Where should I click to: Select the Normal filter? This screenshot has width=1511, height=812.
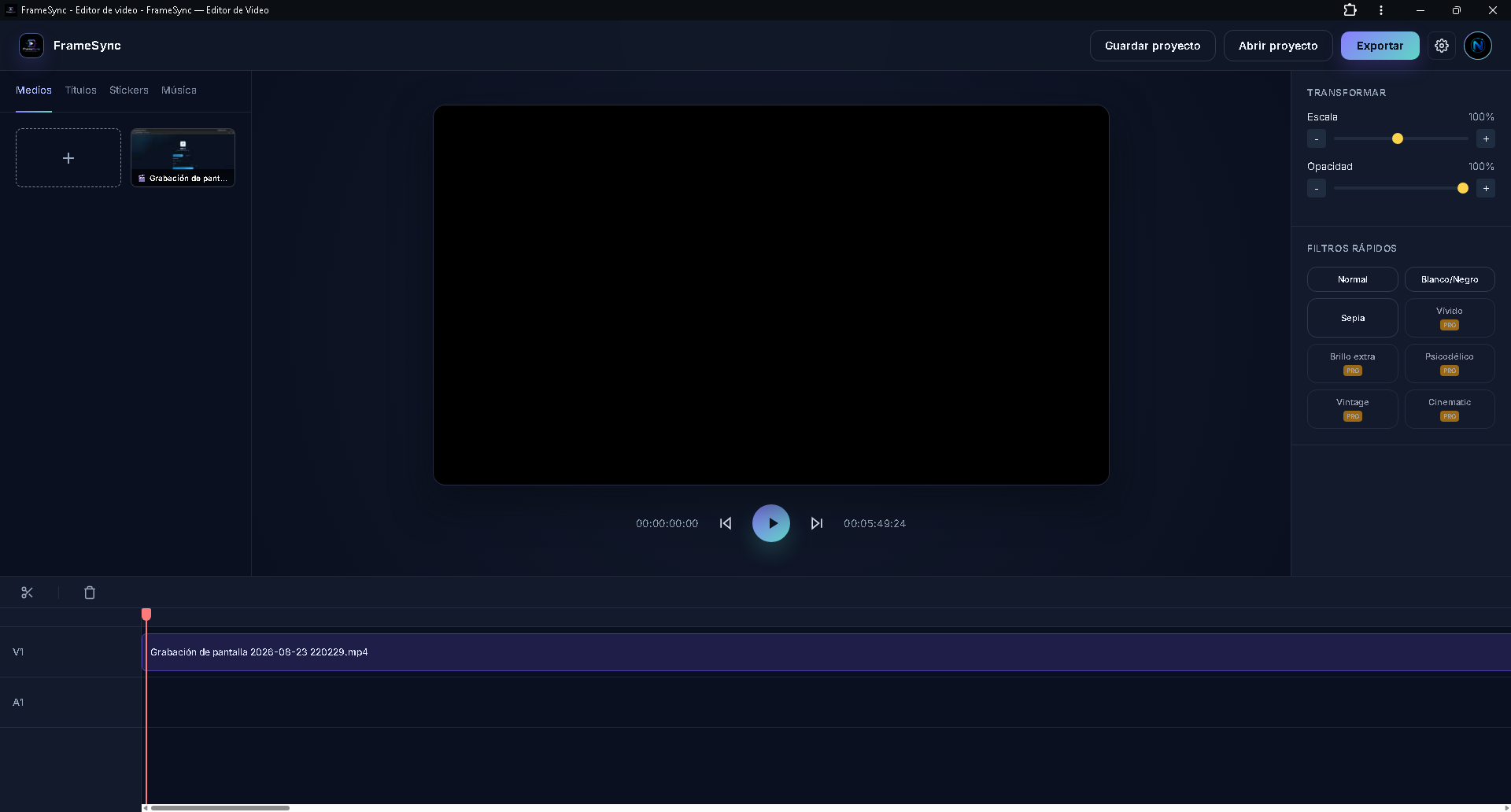pyautogui.click(x=1352, y=279)
